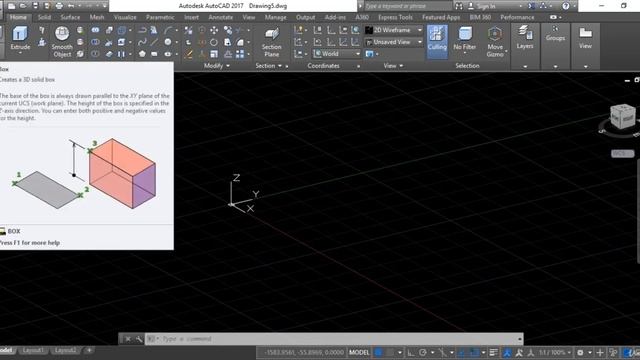
Task: Open the Layout2 tab
Action: (x=65, y=350)
